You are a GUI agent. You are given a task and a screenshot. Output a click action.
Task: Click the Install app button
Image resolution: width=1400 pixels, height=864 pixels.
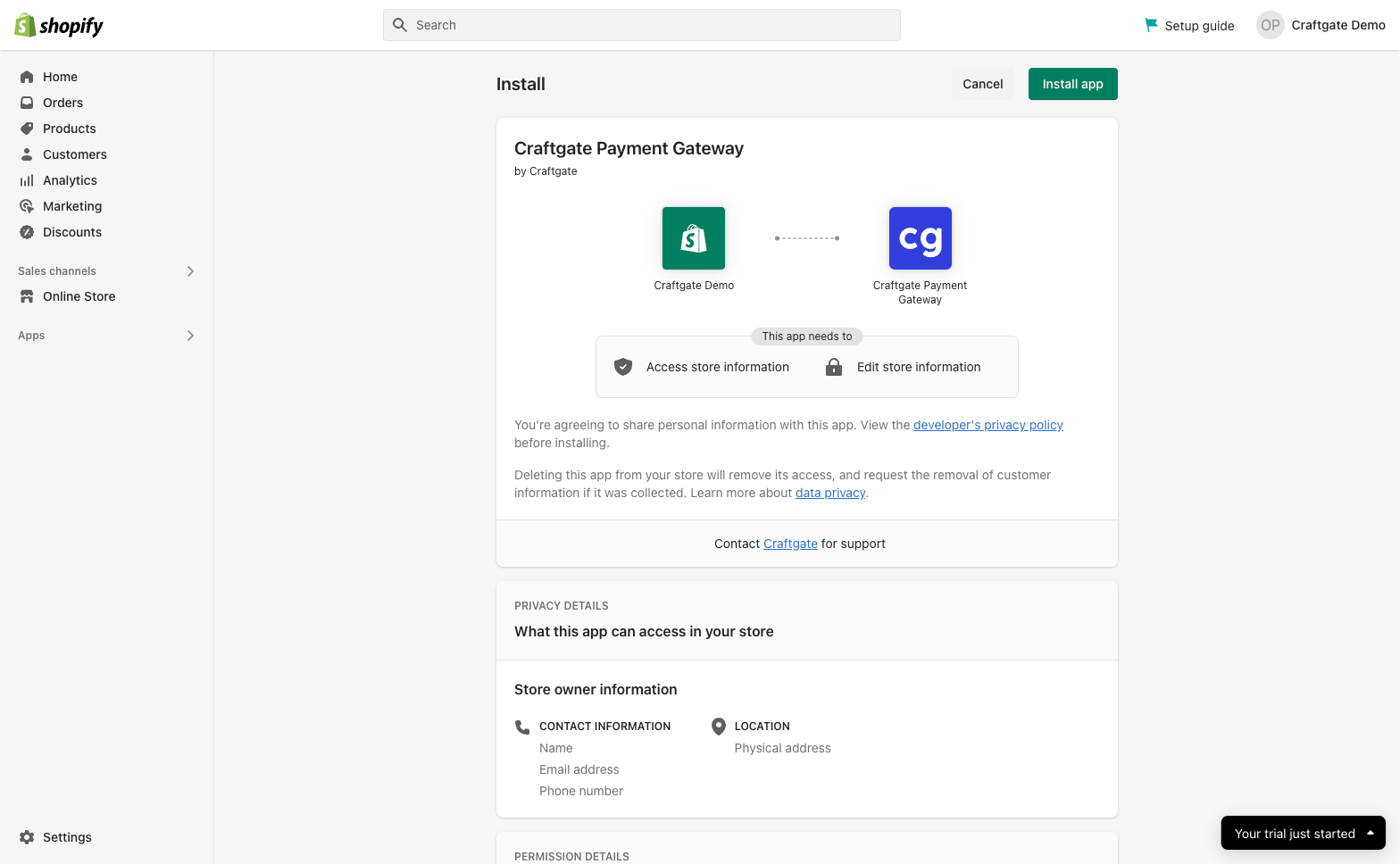(x=1073, y=84)
